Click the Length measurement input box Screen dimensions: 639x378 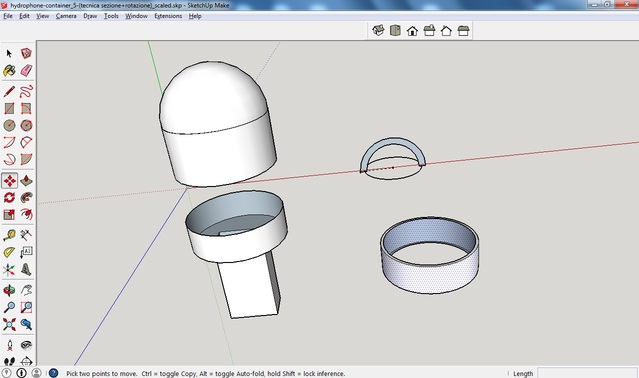point(587,373)
